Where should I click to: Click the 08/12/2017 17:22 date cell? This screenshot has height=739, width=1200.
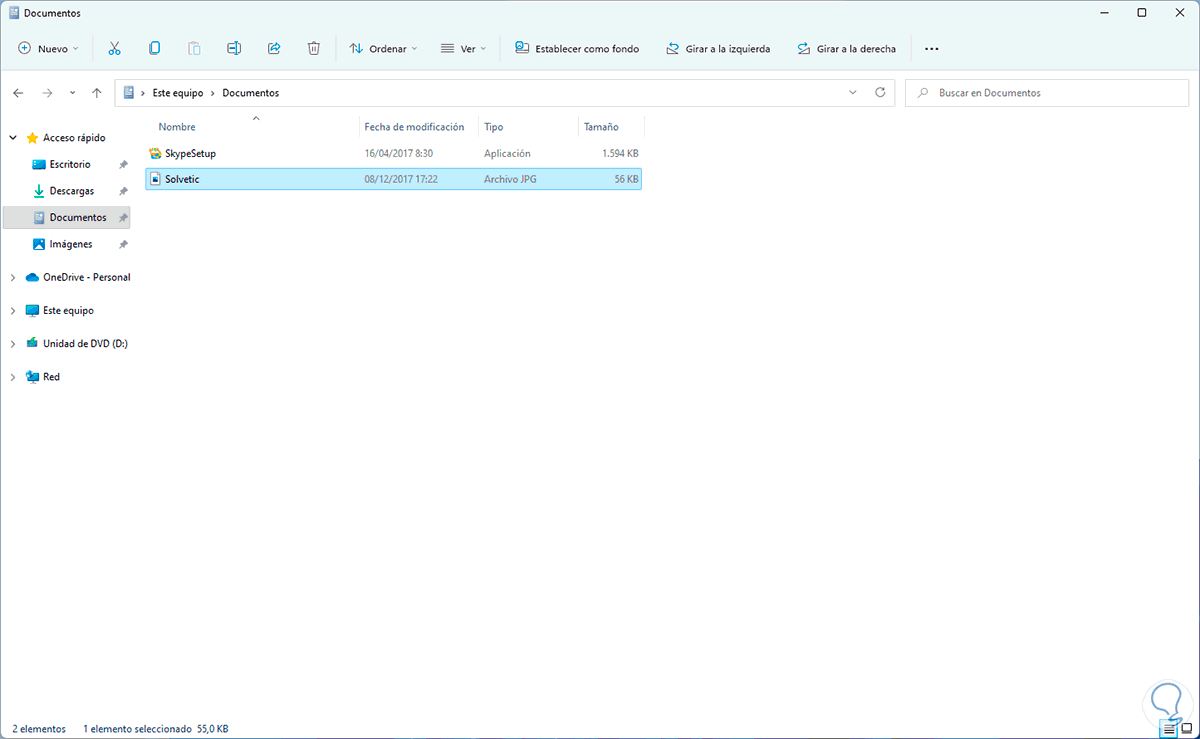[401, 179]
